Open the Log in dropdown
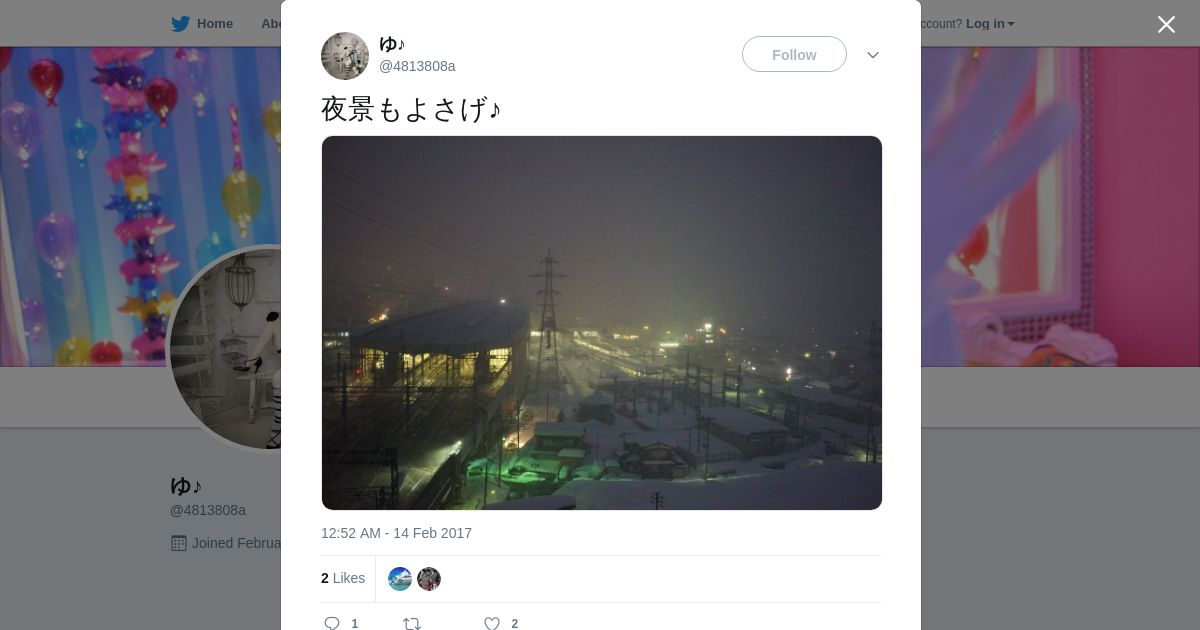 point(990,24)
